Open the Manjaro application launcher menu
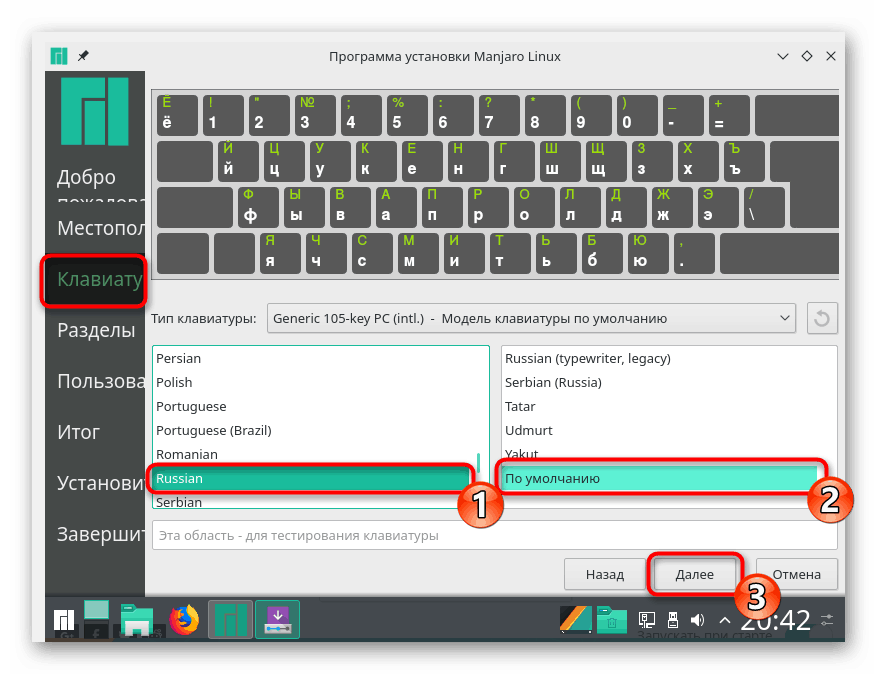Image resolution: width=877 pixels, height=674 pixels. point(63,620)
